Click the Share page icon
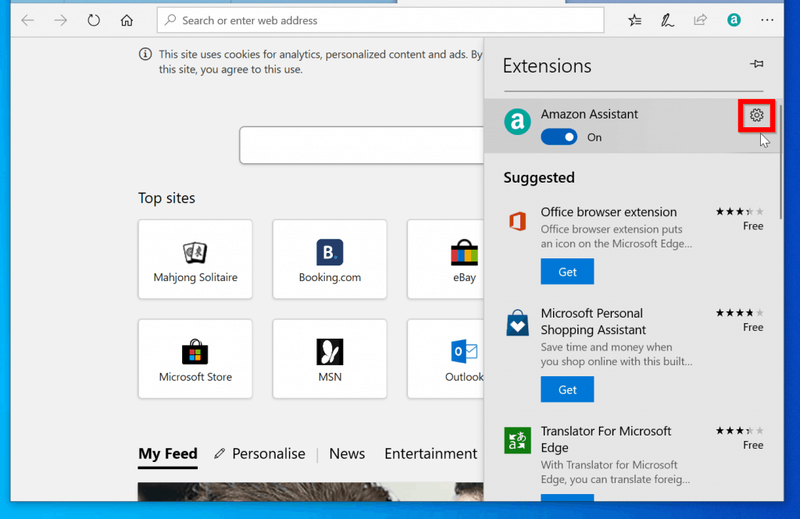Screen dimensions: 800x519 [x=700, y=20]
